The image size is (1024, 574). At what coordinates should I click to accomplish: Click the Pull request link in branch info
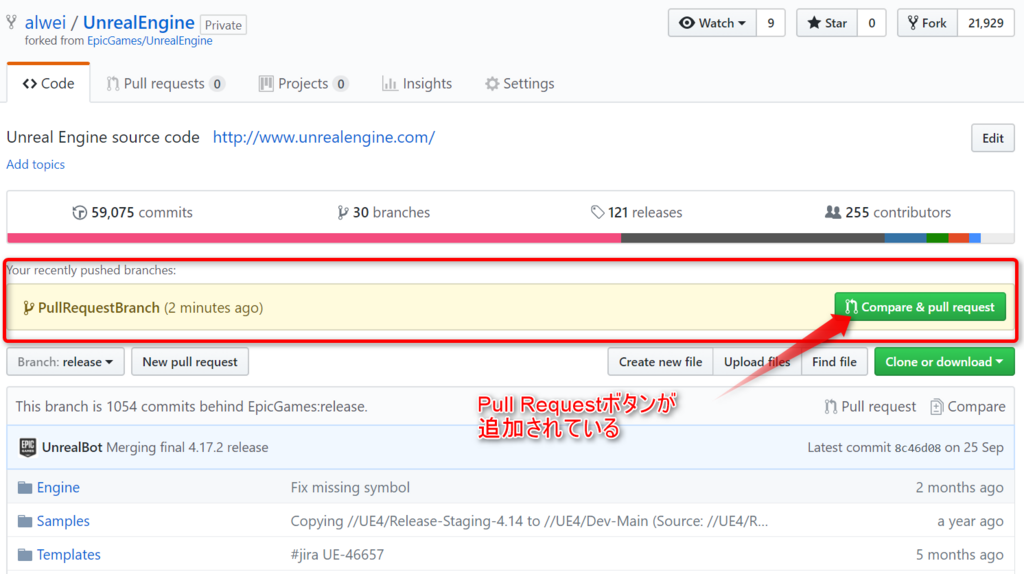870,406
